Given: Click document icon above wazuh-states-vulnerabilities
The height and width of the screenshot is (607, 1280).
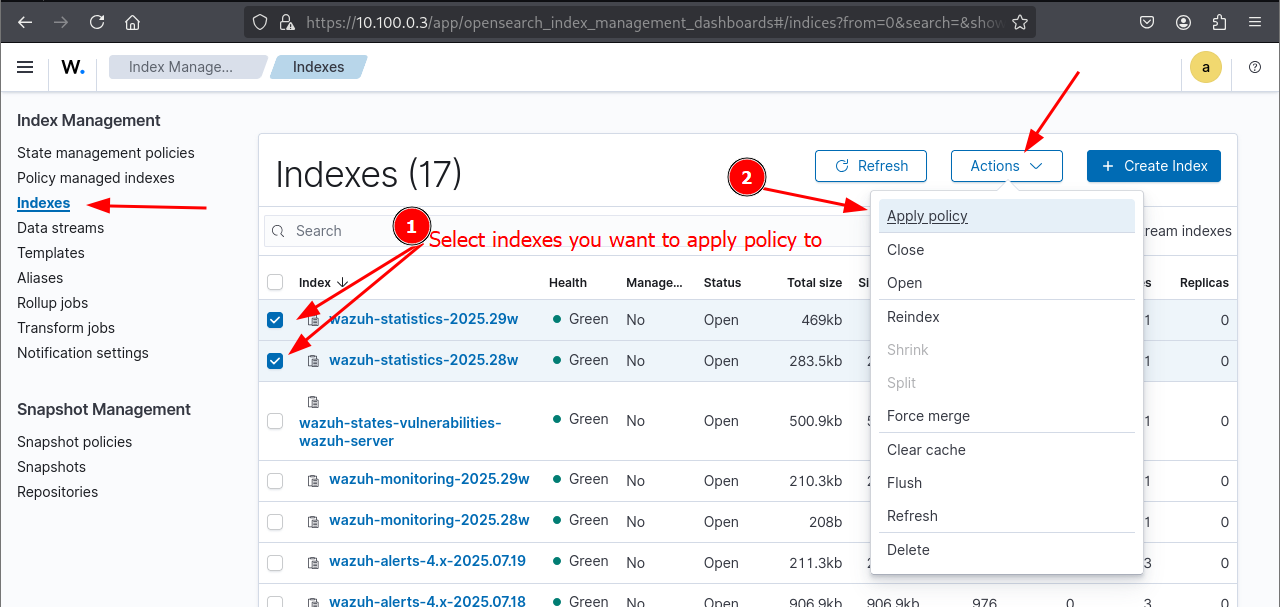Looking at the screenshot, I should point(314,402).
